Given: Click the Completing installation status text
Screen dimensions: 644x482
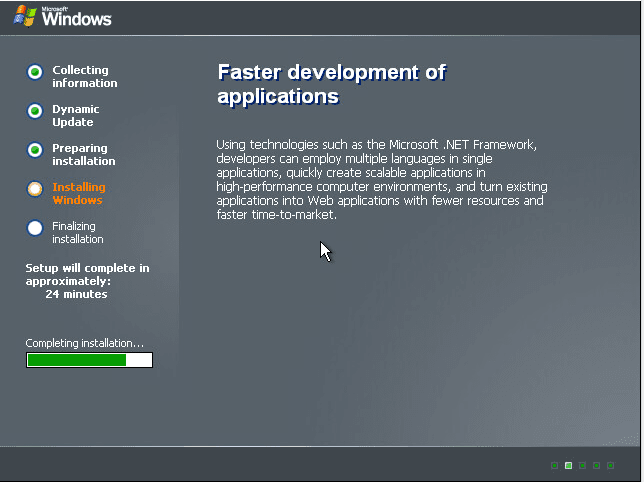Looking at the screenshot, I should [x=85, y=343].
